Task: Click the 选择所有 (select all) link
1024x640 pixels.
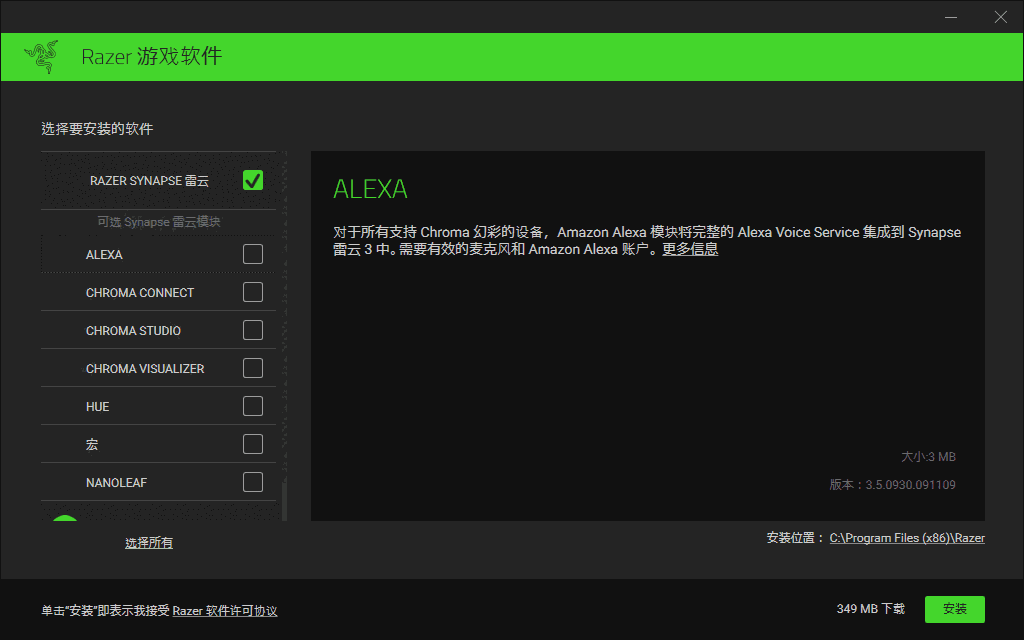Action: tap(149, 543)
